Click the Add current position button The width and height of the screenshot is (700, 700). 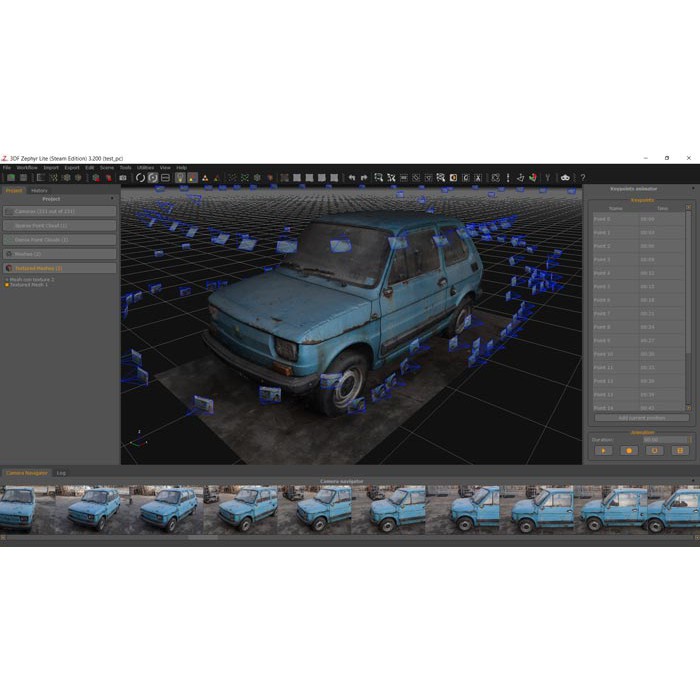pos(642,418)
